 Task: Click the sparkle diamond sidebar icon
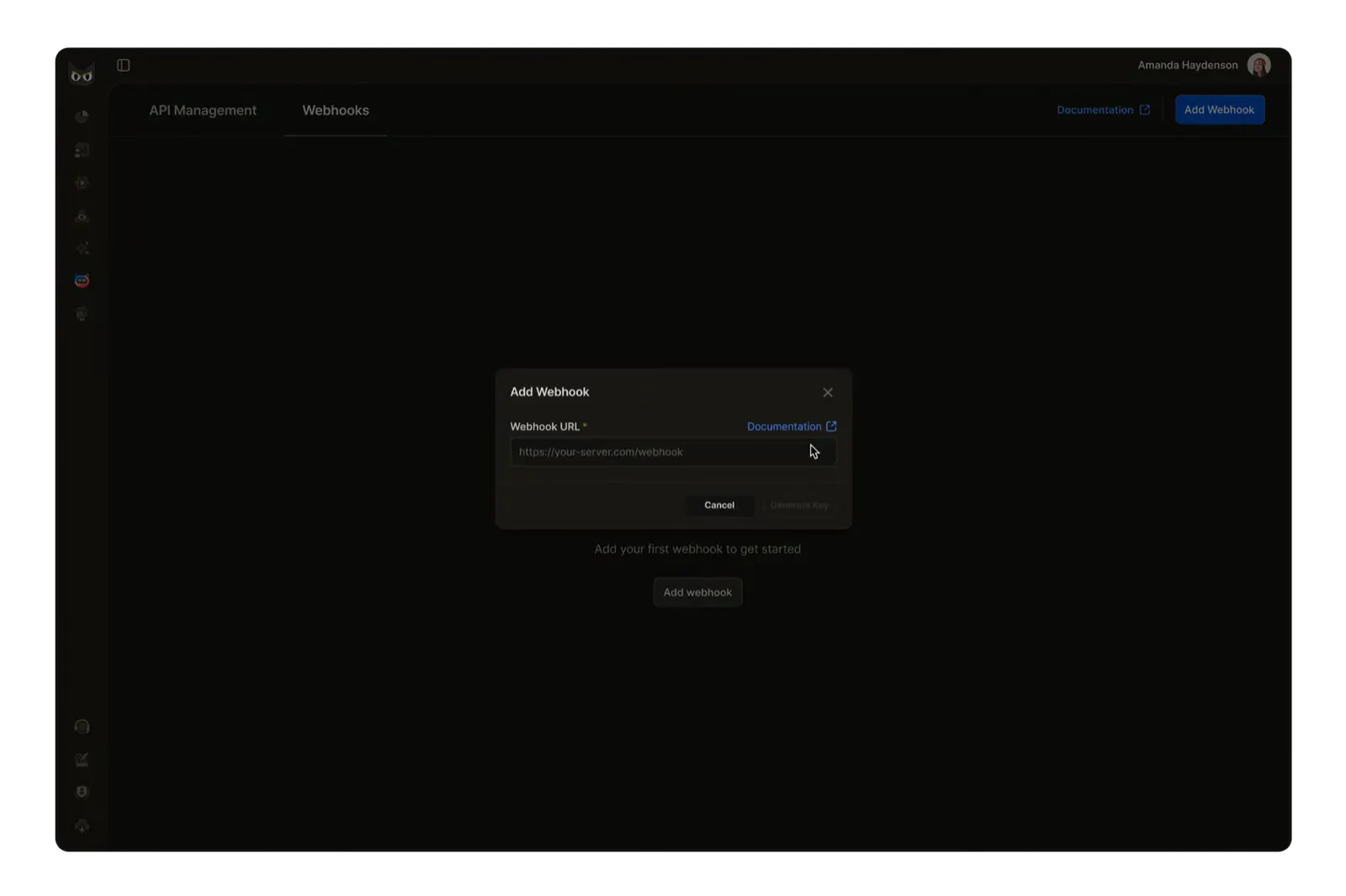click(x=82, y=248)
